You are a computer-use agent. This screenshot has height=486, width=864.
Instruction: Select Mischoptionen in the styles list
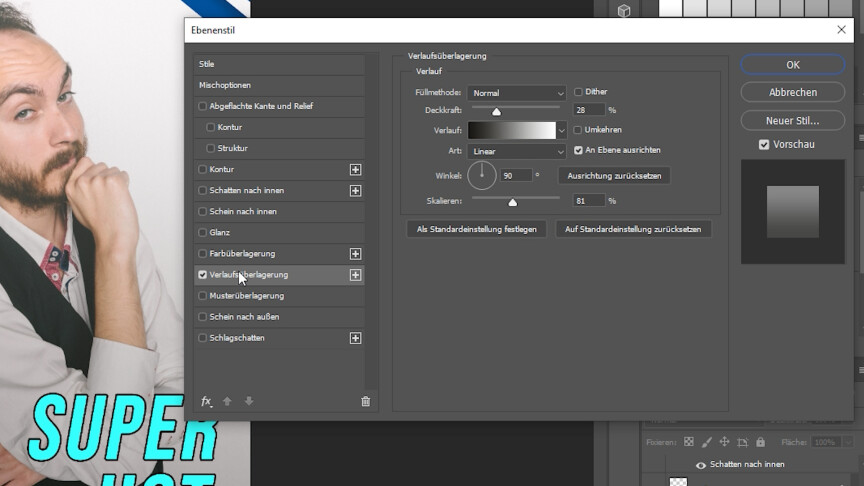click(225, 85)
